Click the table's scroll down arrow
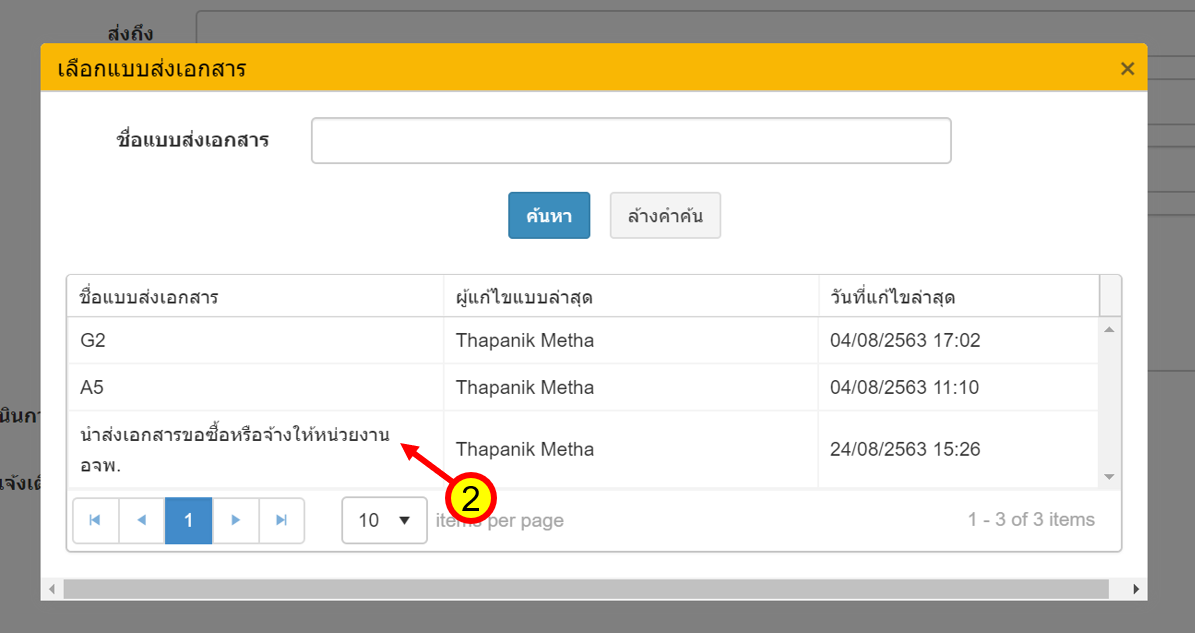Image resolution: width=1195 pixels, height=633 pixels. click(x=1108, y=477)
